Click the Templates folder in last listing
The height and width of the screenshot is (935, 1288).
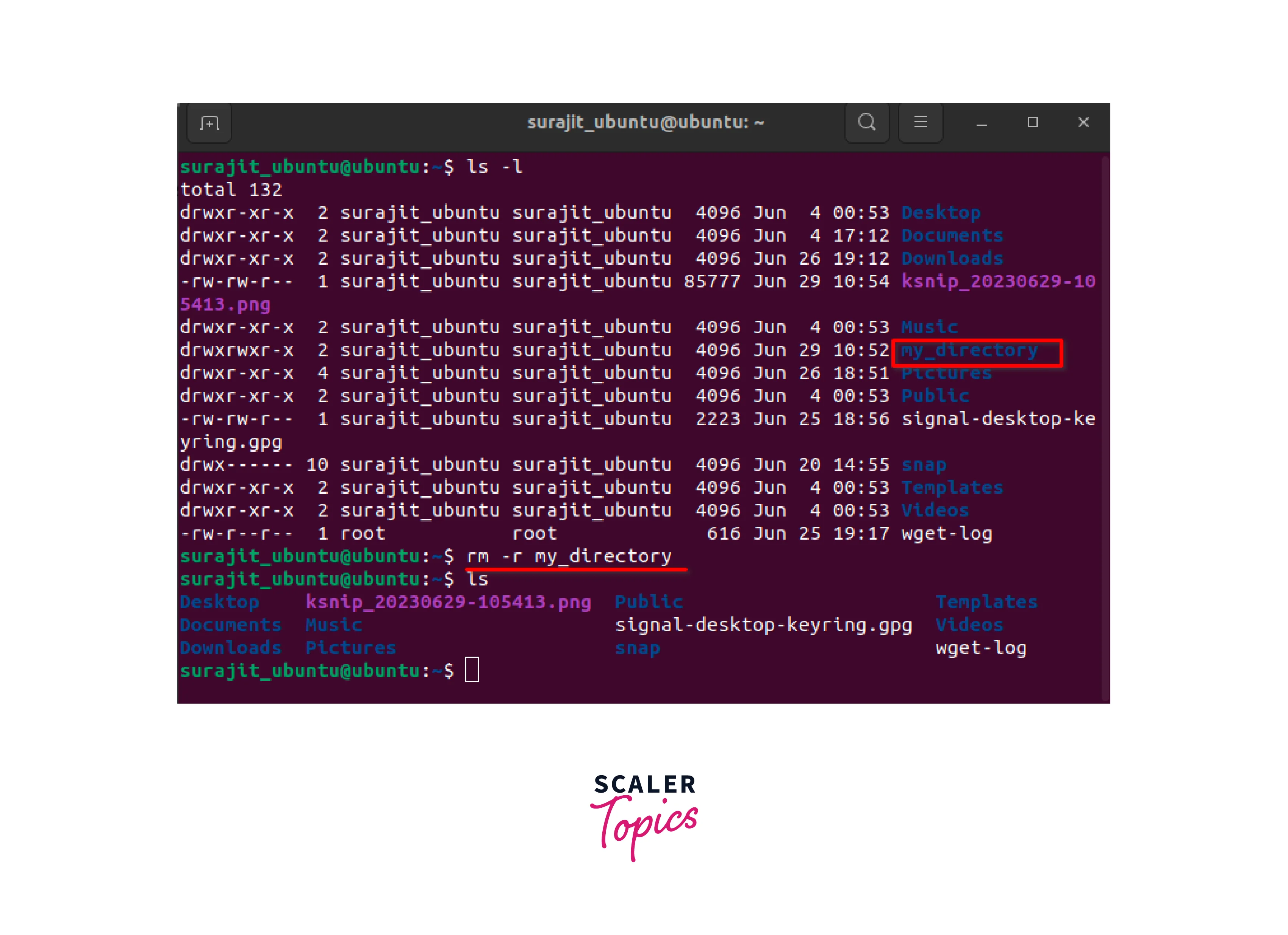(x=986, y=602)
